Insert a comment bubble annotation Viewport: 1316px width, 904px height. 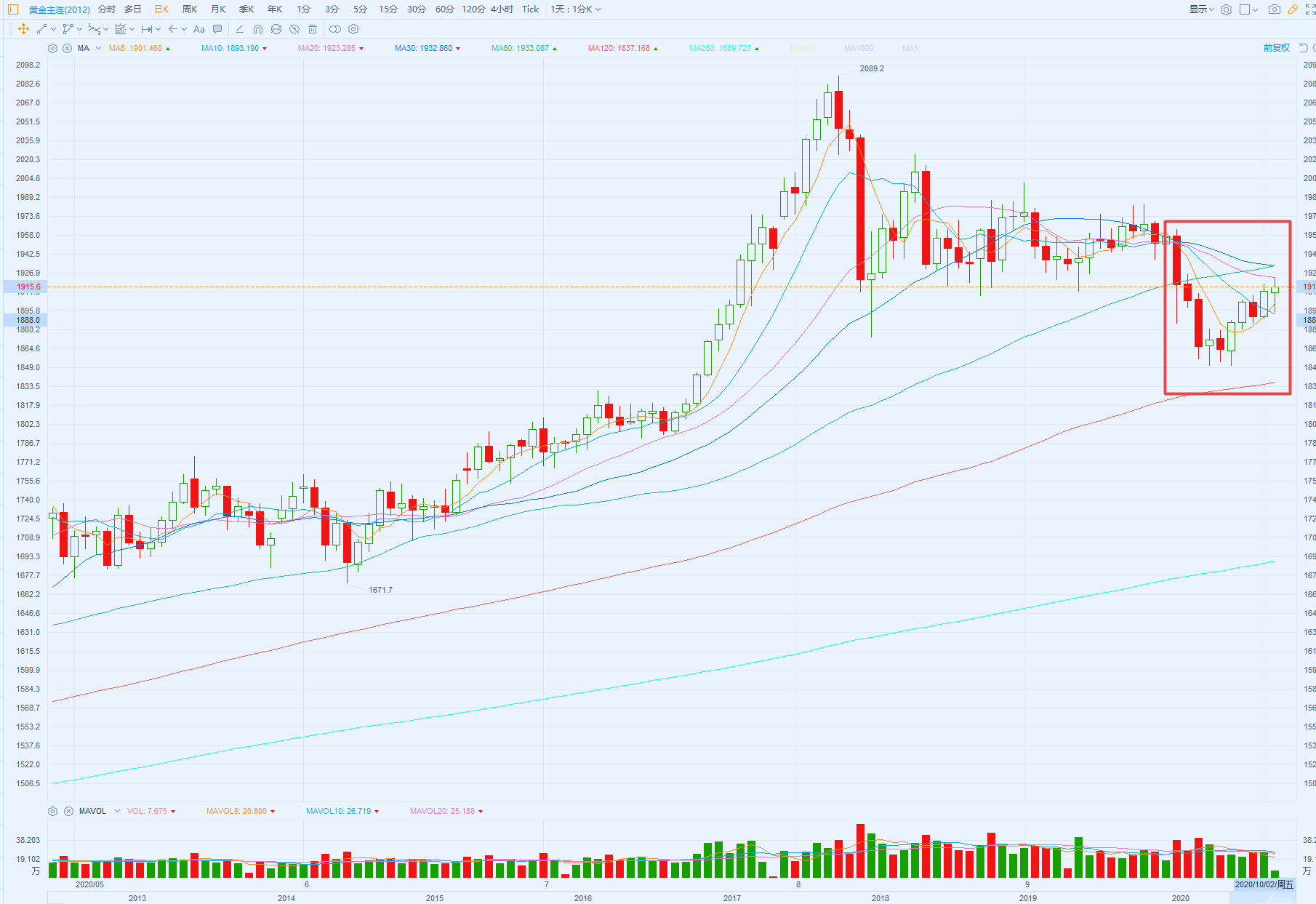(217, 29)
